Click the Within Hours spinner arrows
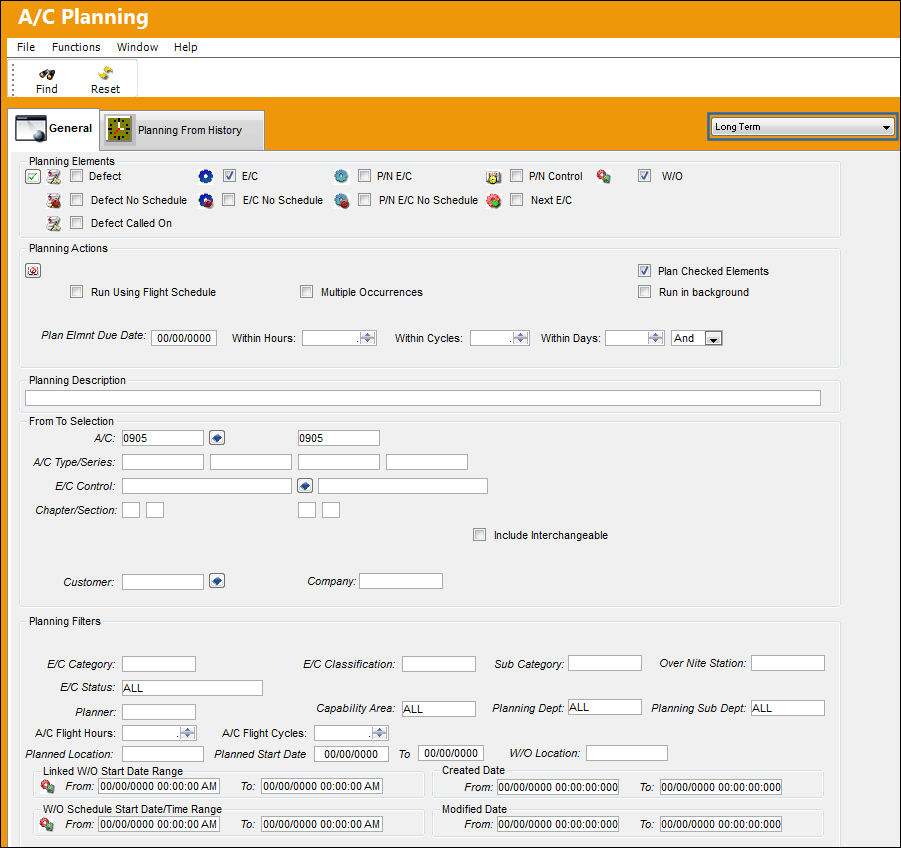 pyautogui.click(x=368, y=338)
